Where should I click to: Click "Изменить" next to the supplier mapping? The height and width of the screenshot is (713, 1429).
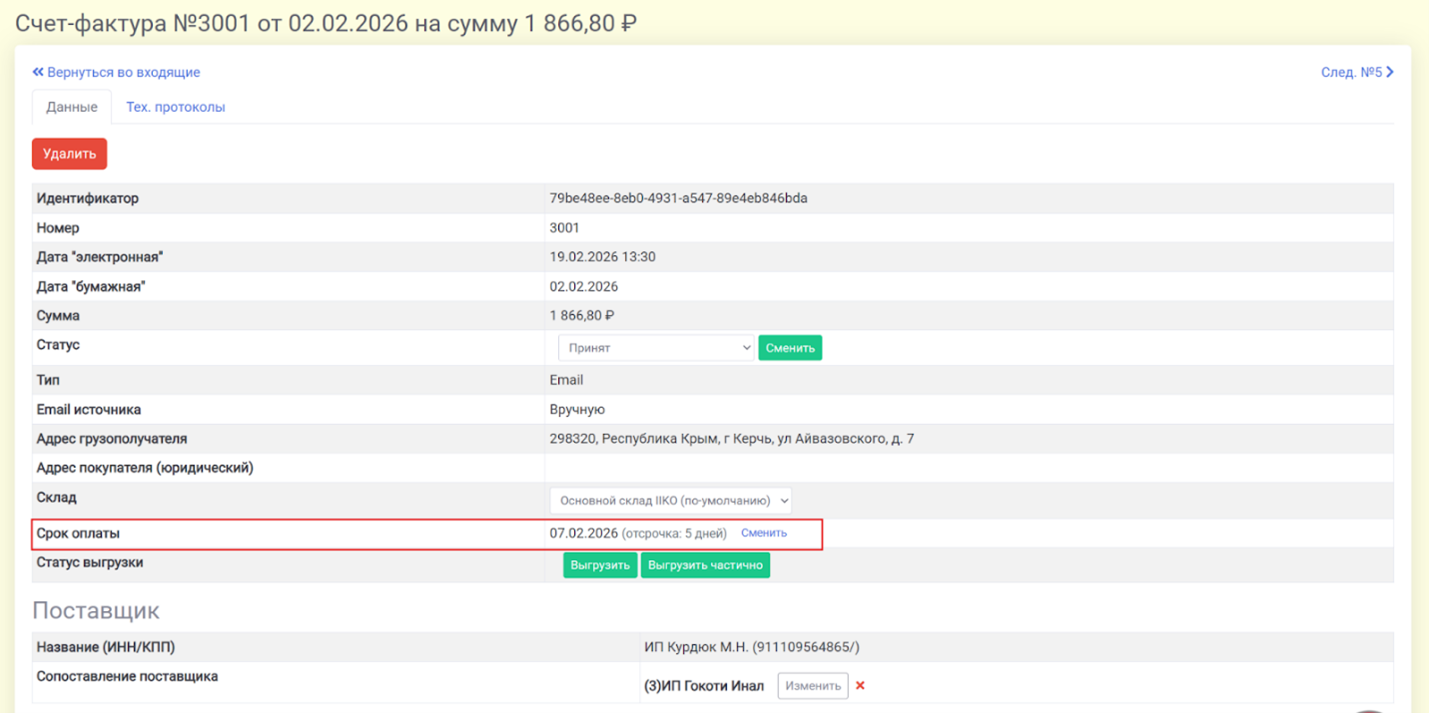pyautogui.click(x=812, y=686)
